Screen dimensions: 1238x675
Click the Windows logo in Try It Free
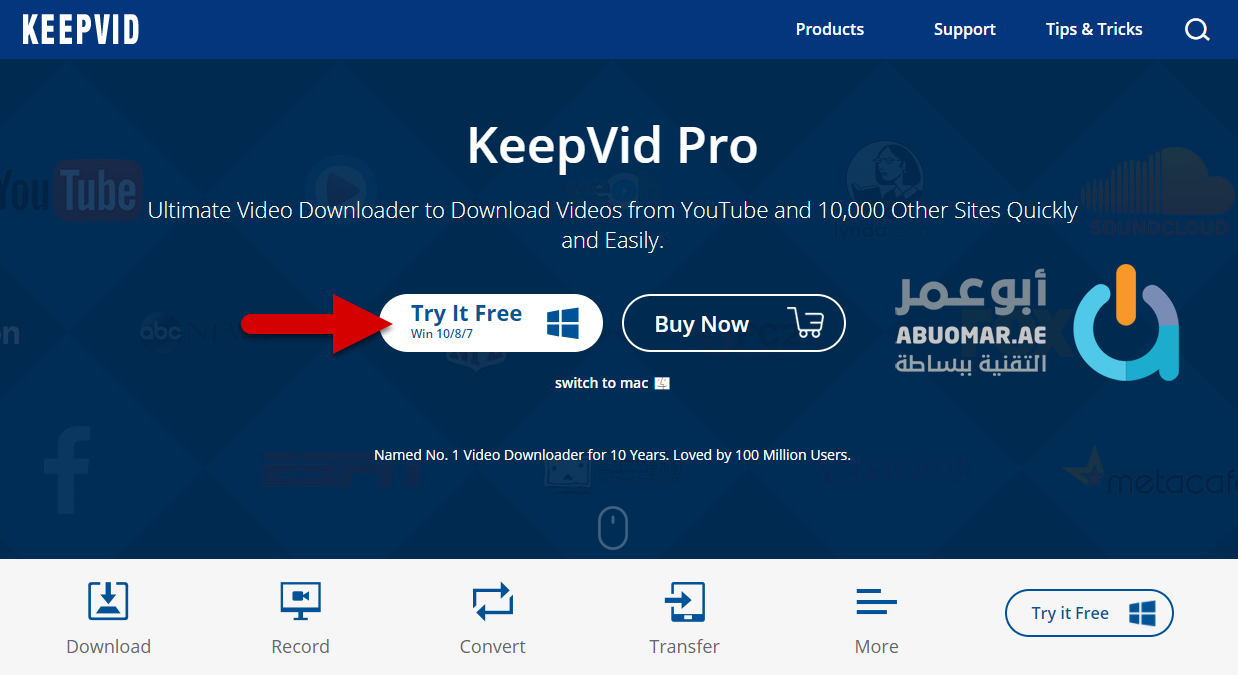pos(563,323)
